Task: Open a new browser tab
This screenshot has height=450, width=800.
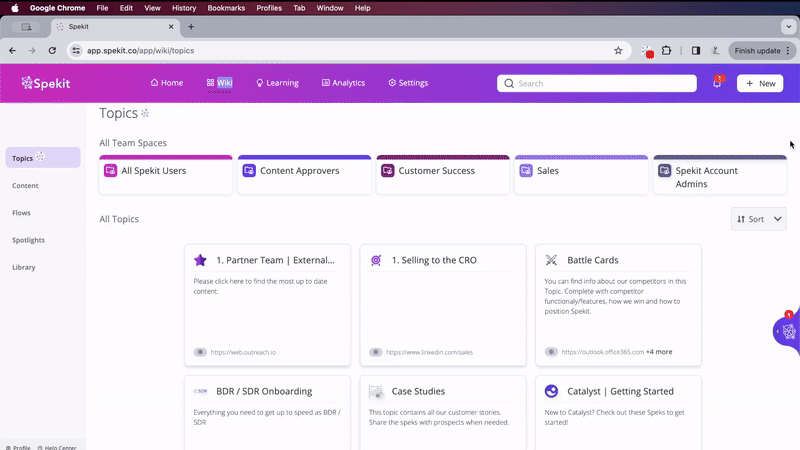Action: (x=191, y=27)
